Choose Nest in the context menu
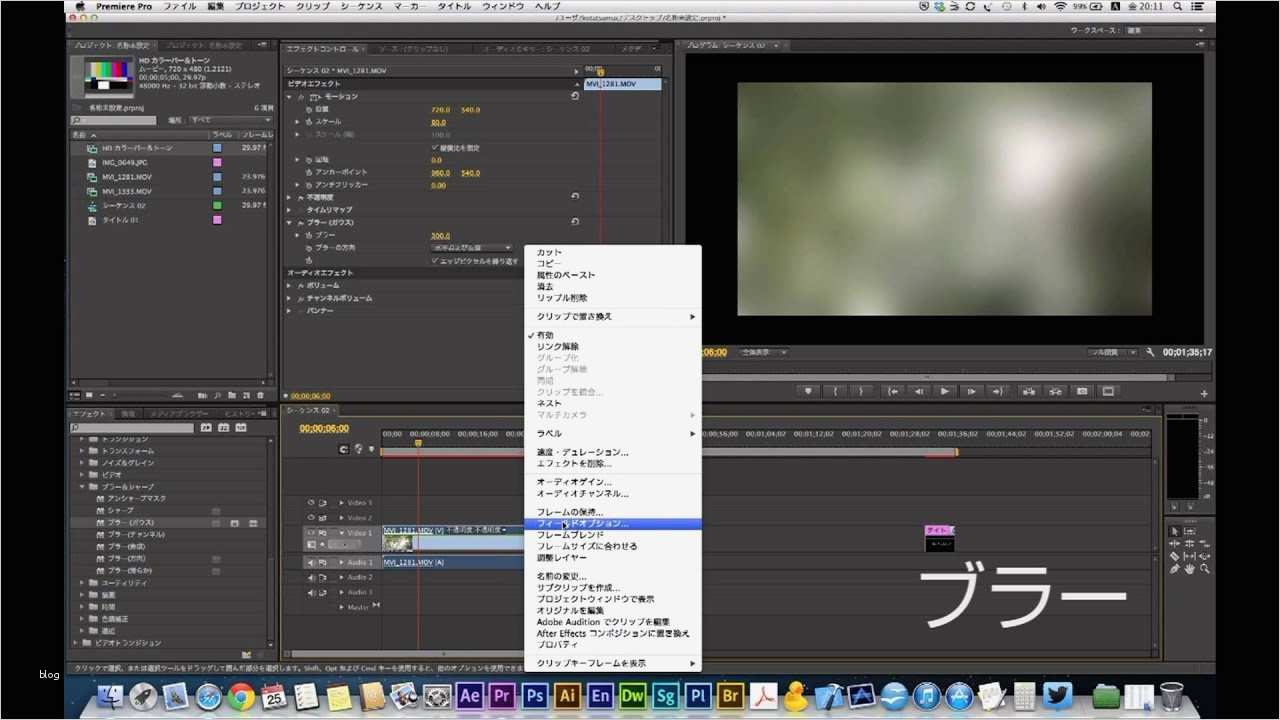Viewport: 1280px width, 720px height. pos(613,403)
